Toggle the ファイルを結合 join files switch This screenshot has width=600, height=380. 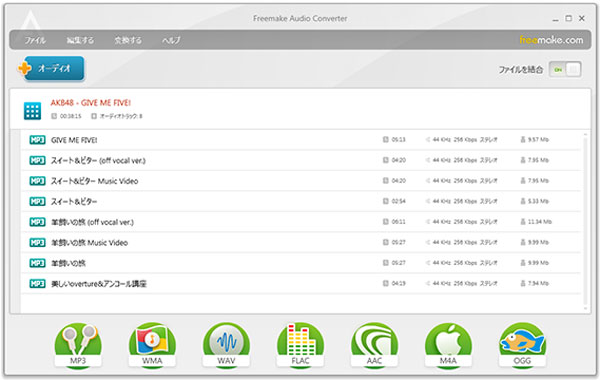point(566,70)
